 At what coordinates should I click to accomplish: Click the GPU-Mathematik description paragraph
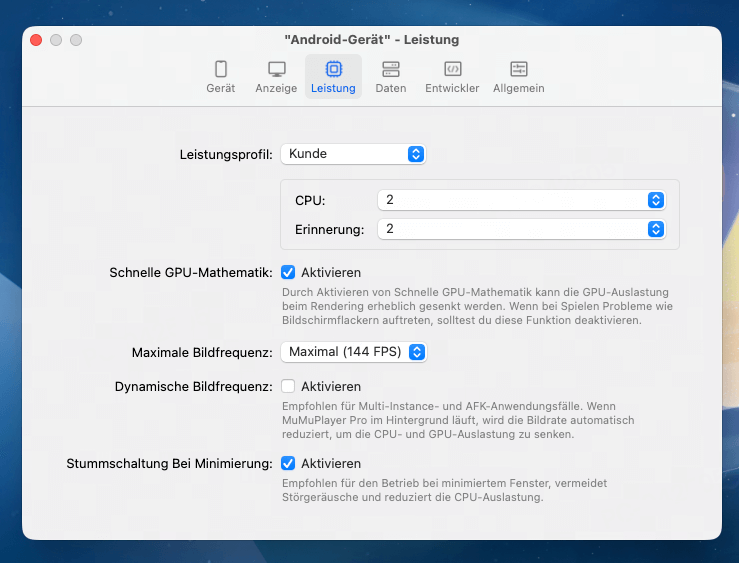pyautogui.click(x=477, y=306)
